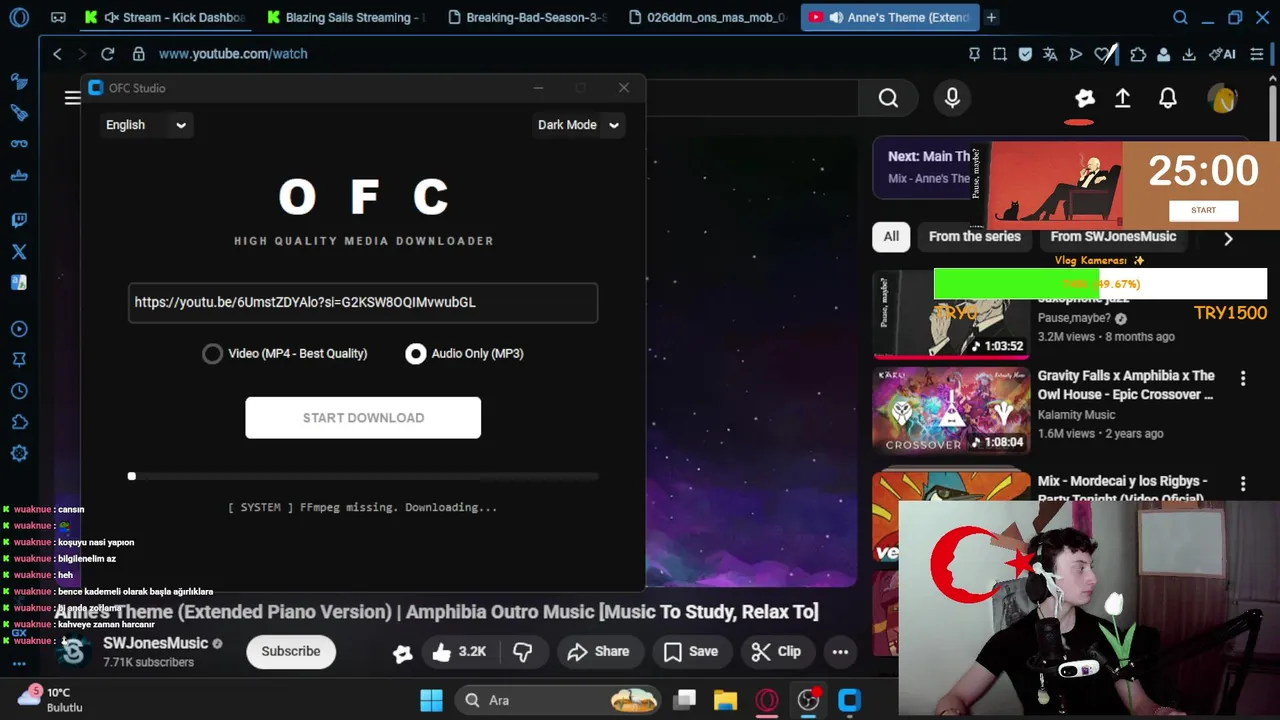This screenshot has width=1280, height=720.
Task: Open Twitch from the Opera sidebar
Action: (x=19, y=220)
